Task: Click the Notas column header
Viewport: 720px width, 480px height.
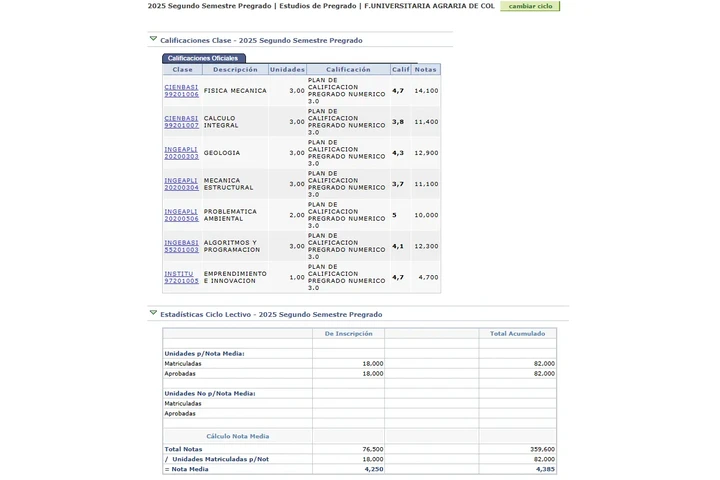Action: 426,70
